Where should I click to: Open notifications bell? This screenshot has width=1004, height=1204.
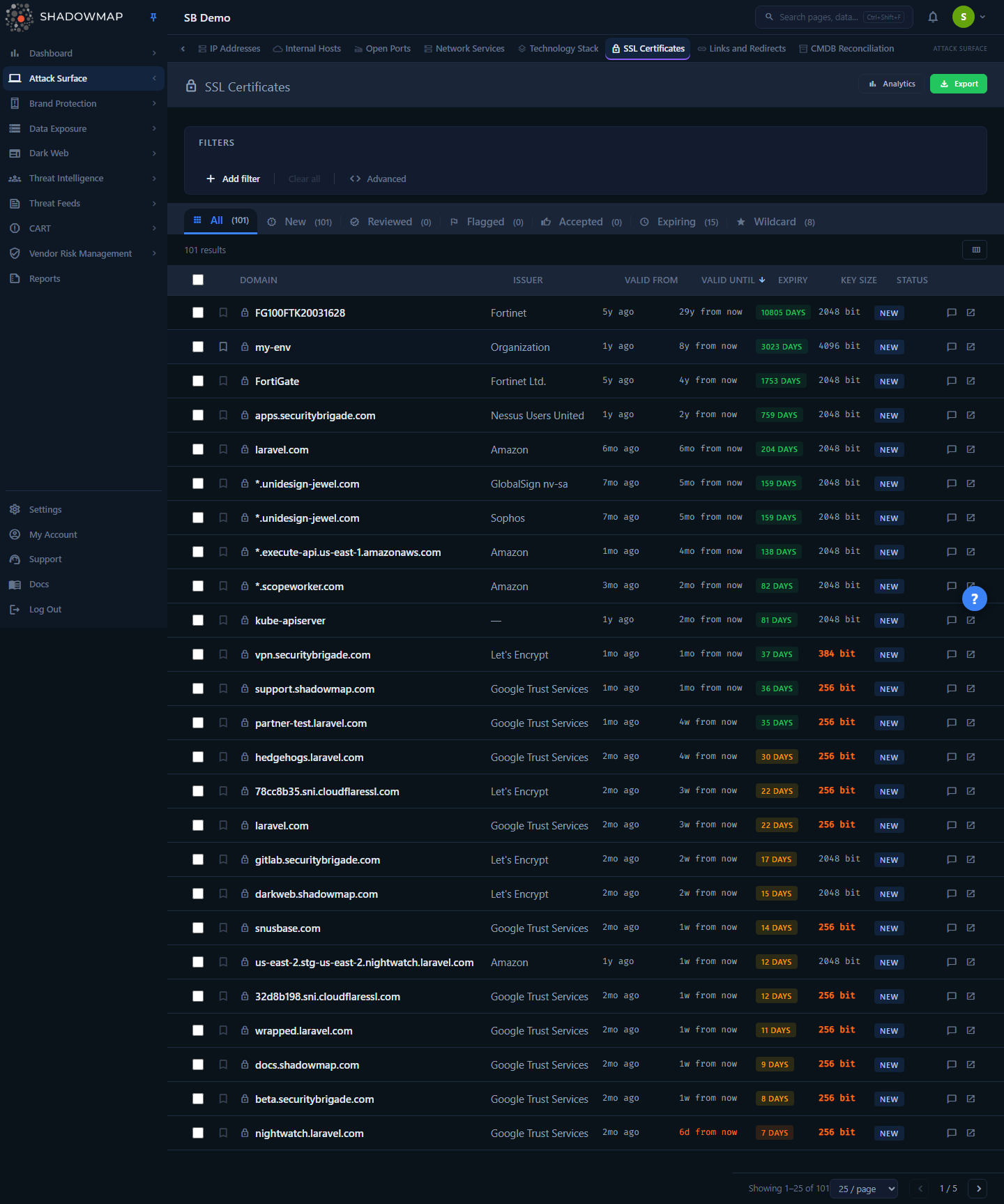(x=933, y=17)
